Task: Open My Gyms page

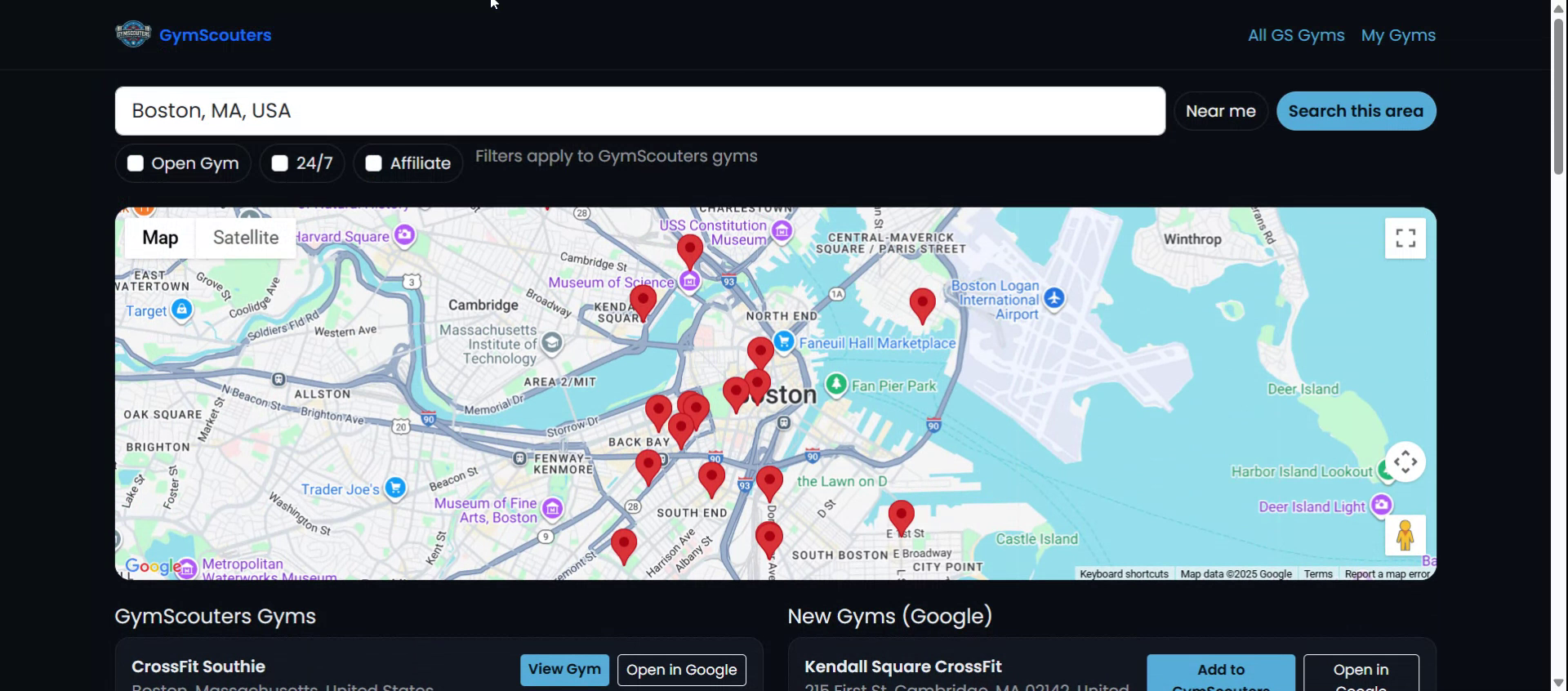Action: [1398, 35]
